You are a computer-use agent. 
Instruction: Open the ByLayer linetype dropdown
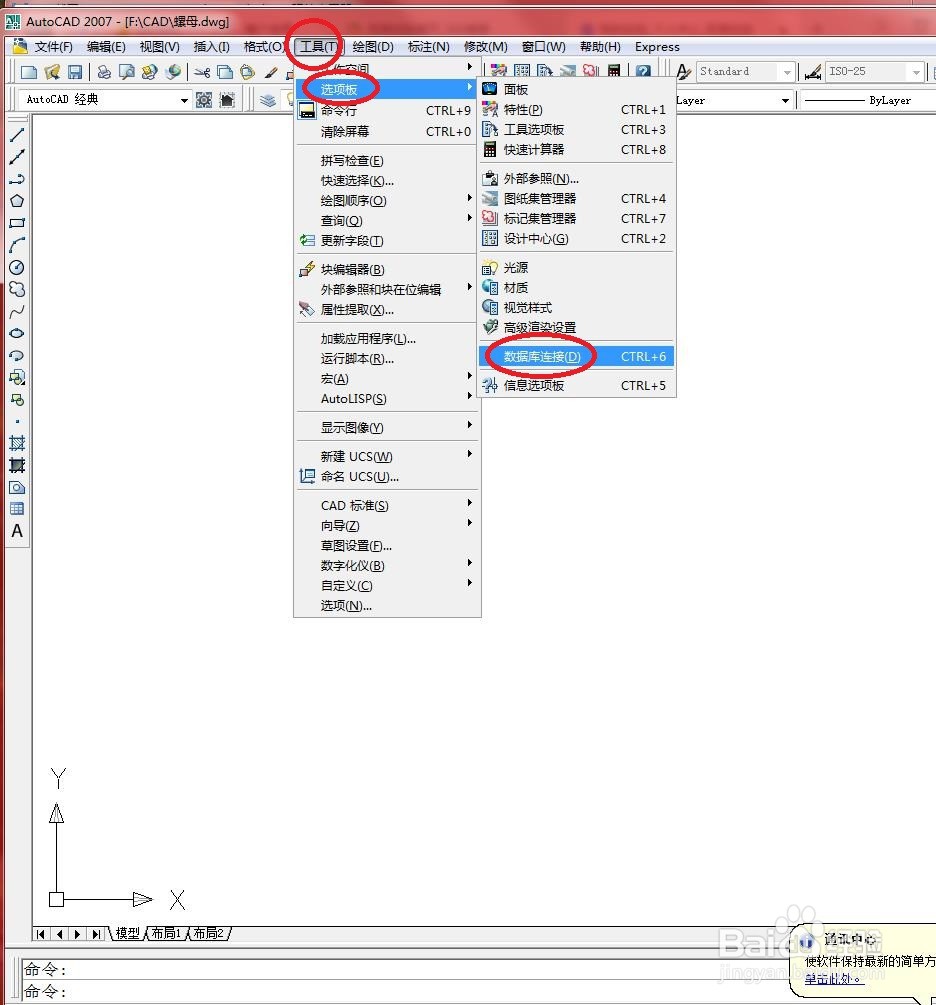pos(869,101)
